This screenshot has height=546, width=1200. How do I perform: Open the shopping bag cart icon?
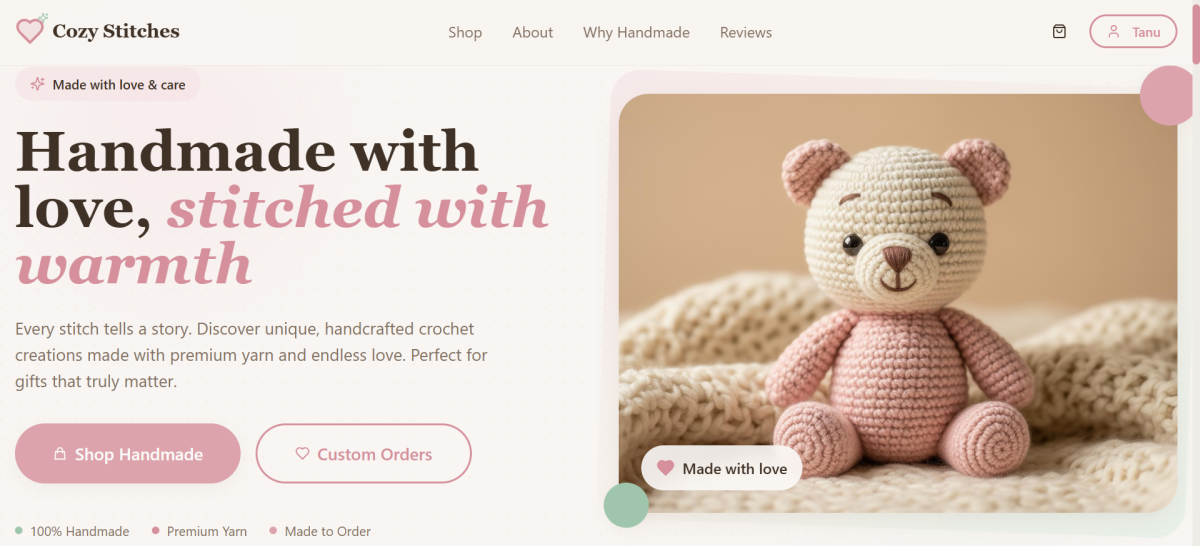tap(1059, 32)
